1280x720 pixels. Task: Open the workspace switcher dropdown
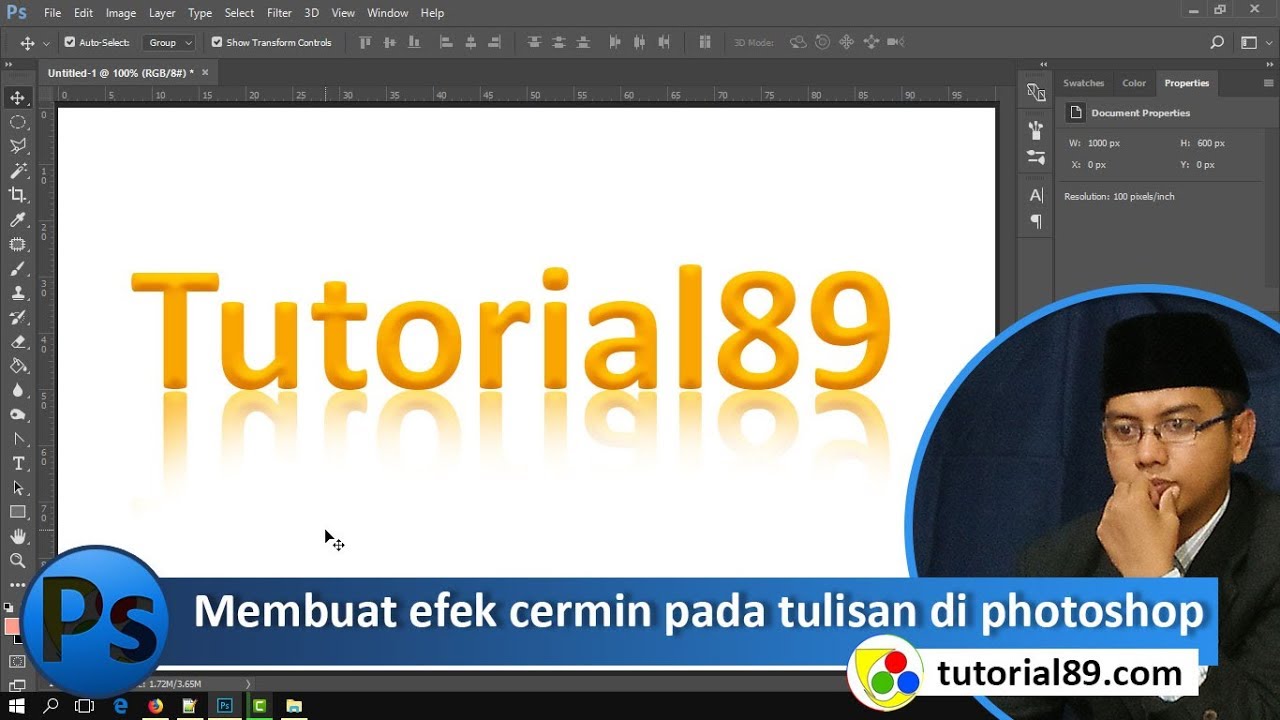click(x=1254, y=42)
